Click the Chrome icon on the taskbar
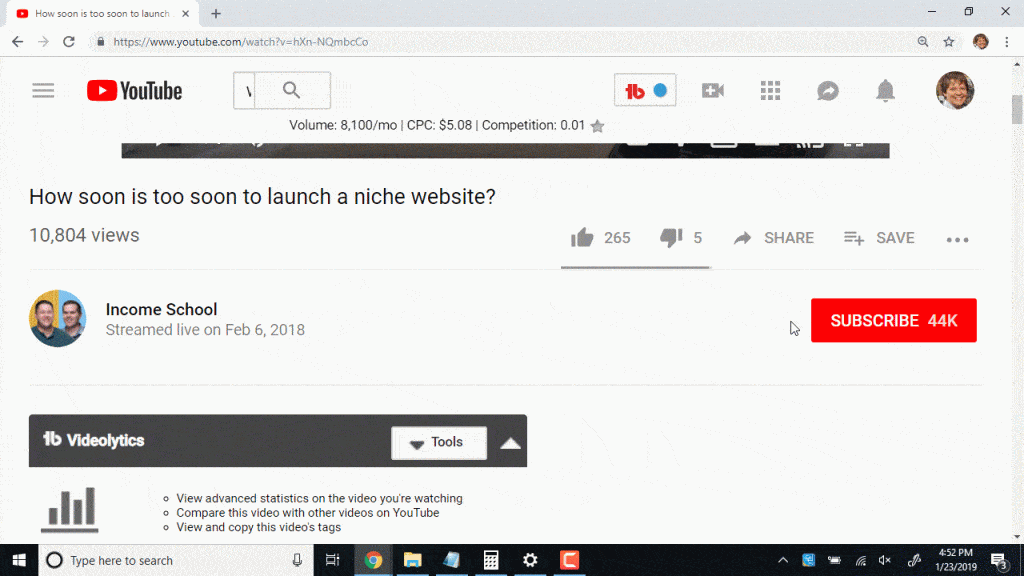 point(373,560)
